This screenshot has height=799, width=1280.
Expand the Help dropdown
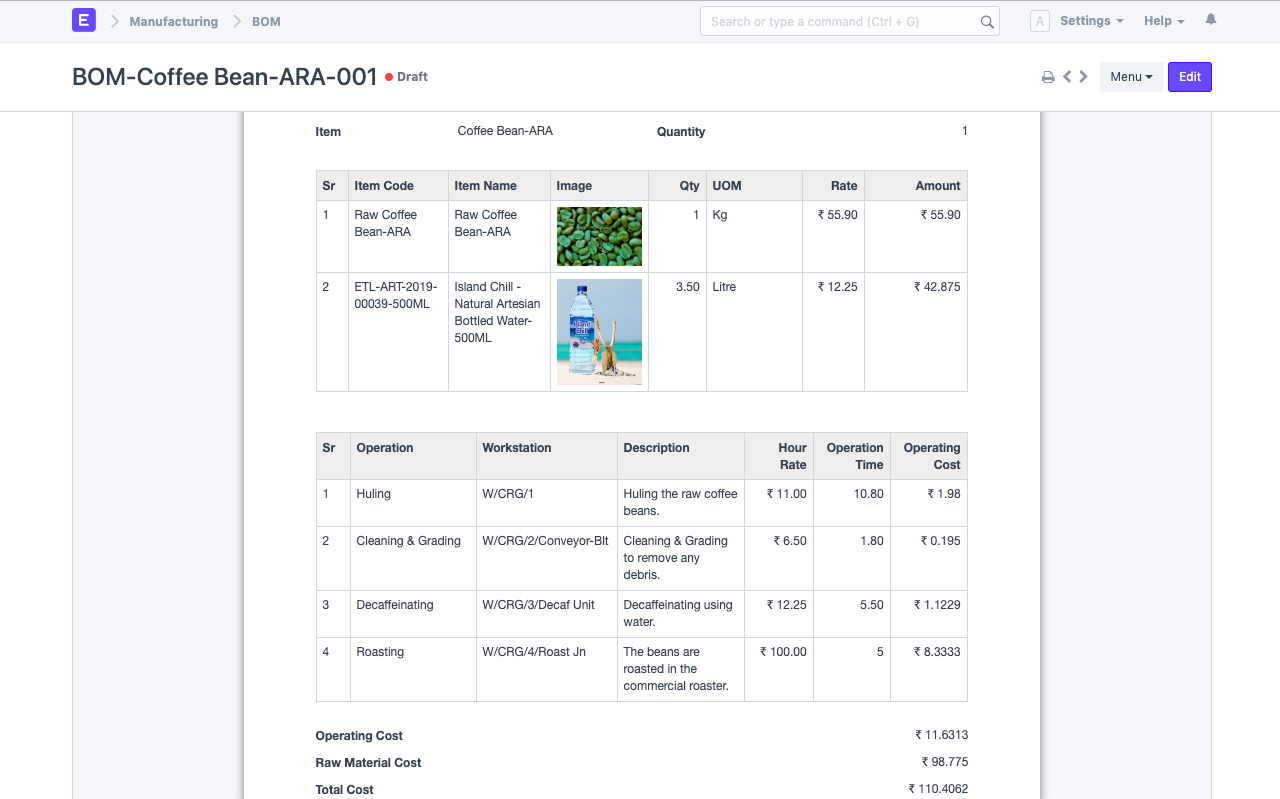tap(1164, 21)
